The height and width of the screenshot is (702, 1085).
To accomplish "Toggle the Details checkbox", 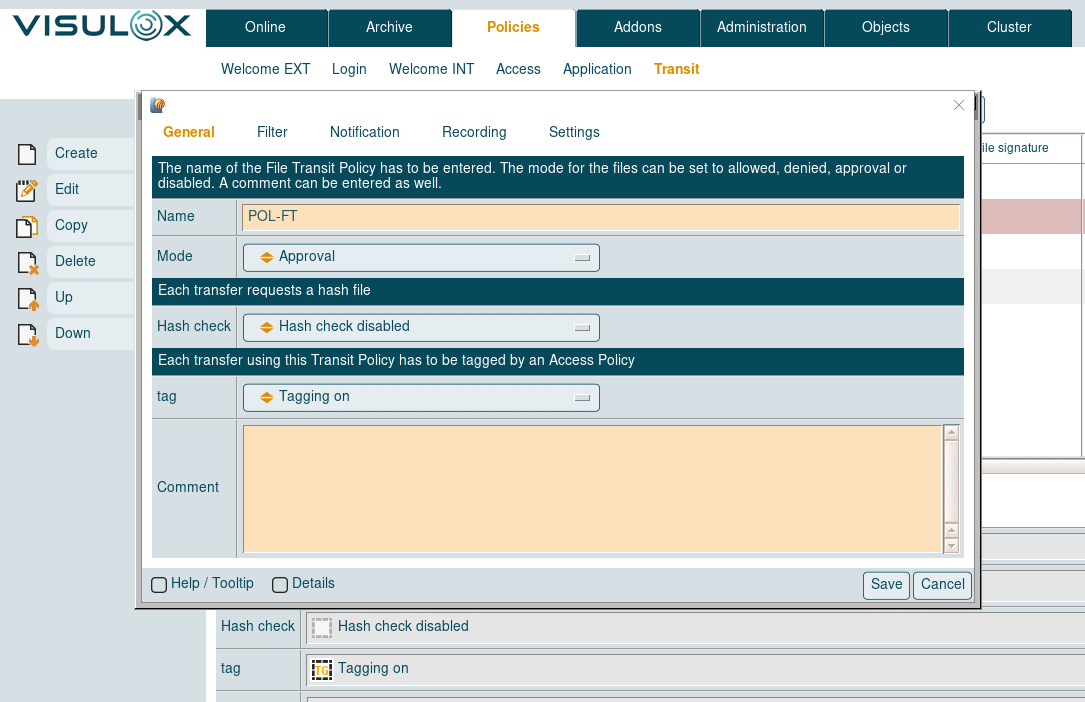I will point(280,584).
